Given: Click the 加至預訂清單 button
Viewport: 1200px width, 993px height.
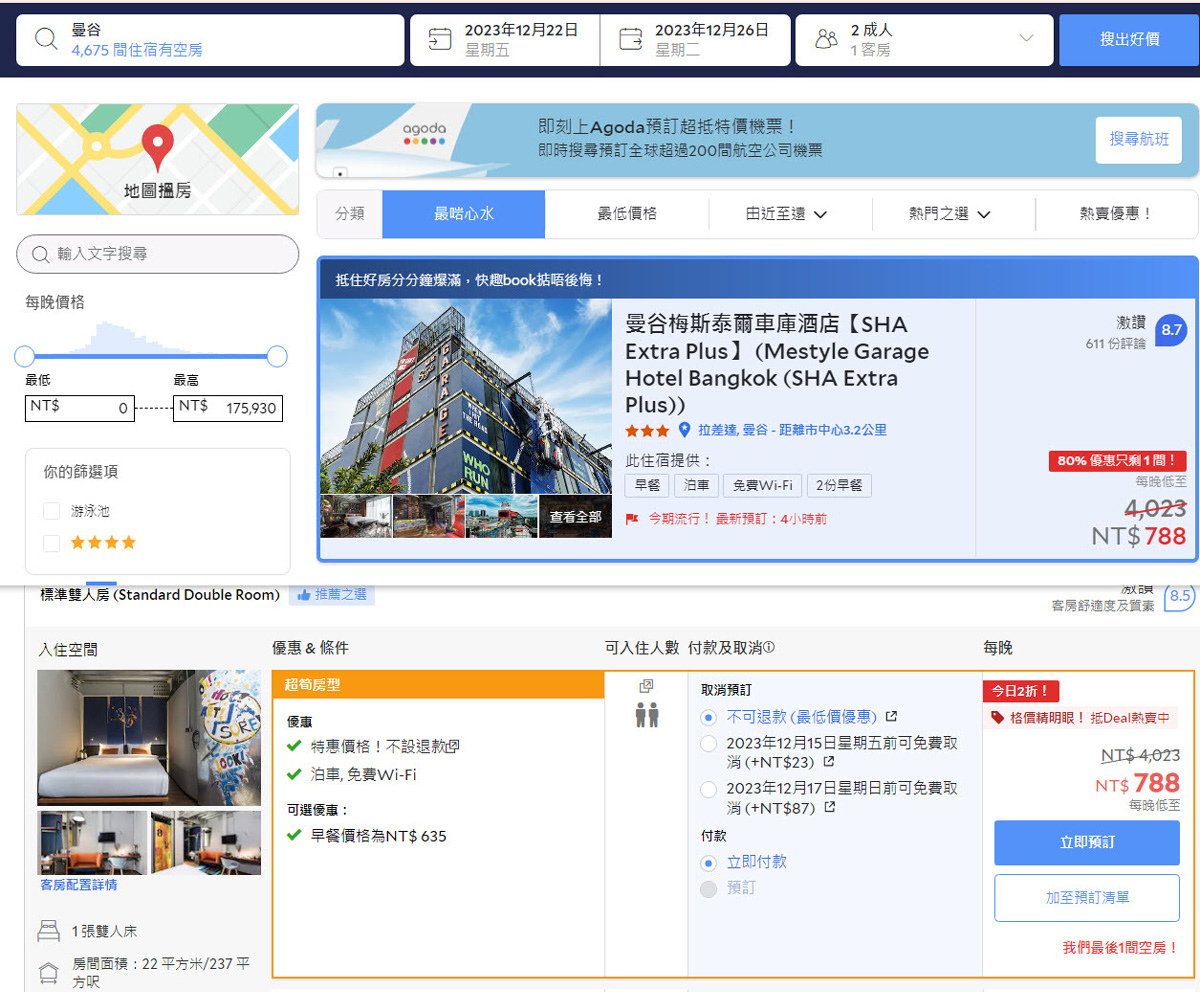Looking at the screenshot, I should coord(1087,898).
